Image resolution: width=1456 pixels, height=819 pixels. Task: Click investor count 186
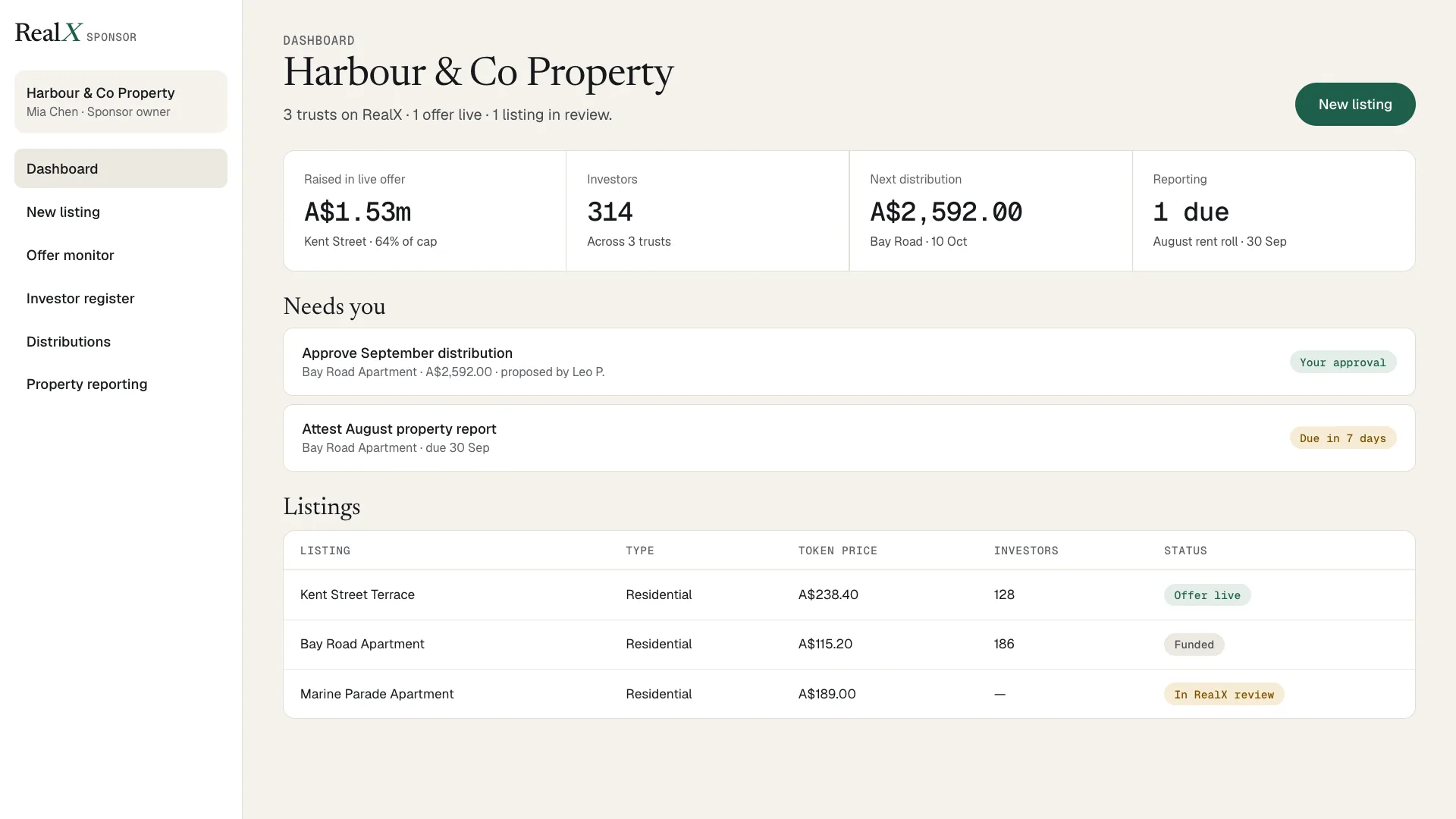tap(1003, 644)
